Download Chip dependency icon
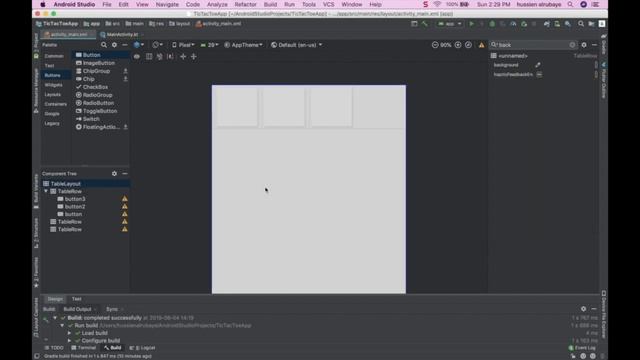The width and height of the screenshot is (640, 360). 125,79
